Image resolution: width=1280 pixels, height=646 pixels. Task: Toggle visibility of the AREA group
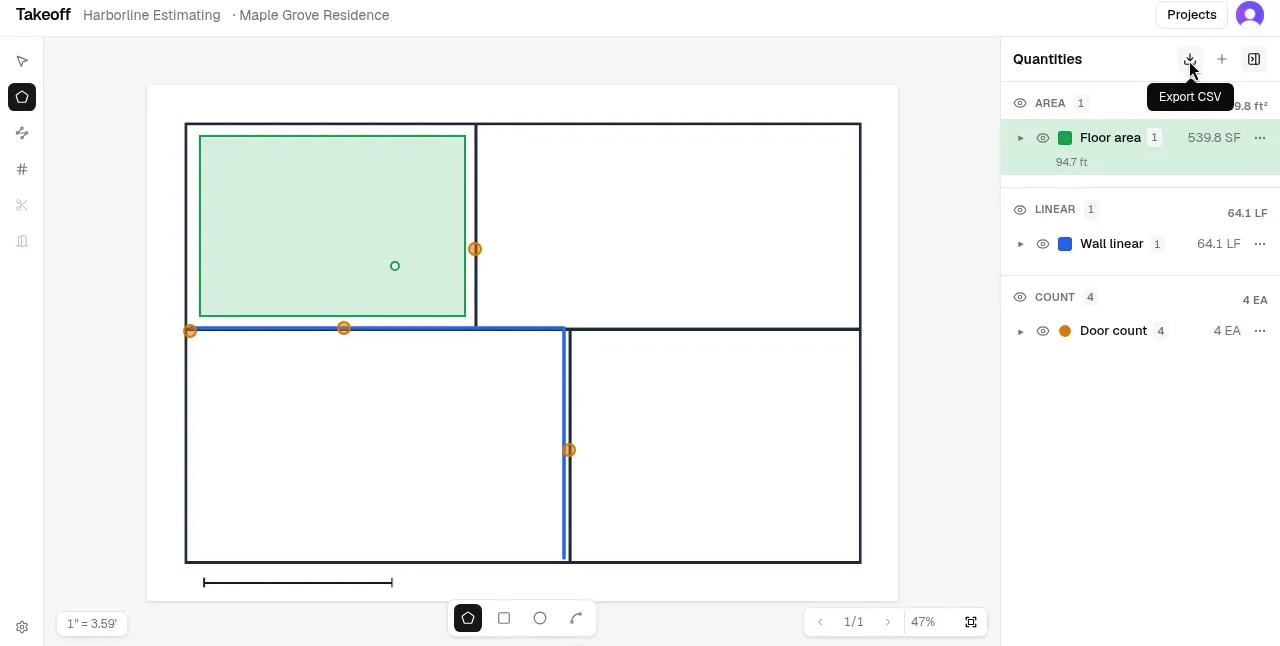tap(1020, 103)
